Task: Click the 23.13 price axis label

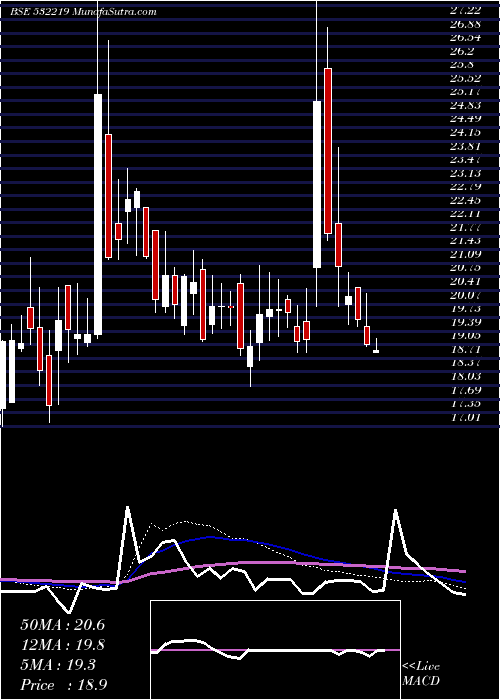Action: (x=465, y=173)
